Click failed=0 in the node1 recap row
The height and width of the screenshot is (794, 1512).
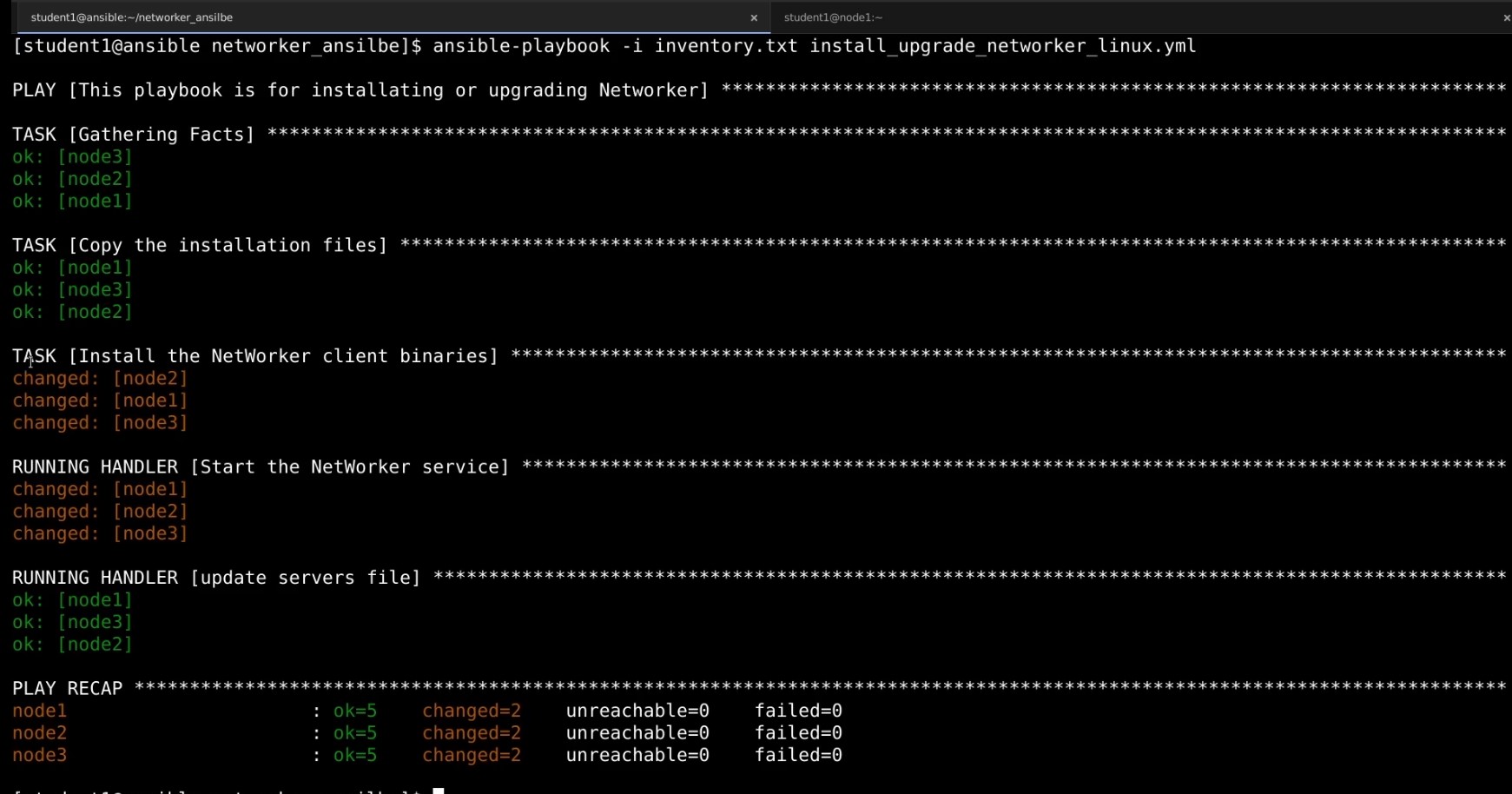tap(798, 711)
